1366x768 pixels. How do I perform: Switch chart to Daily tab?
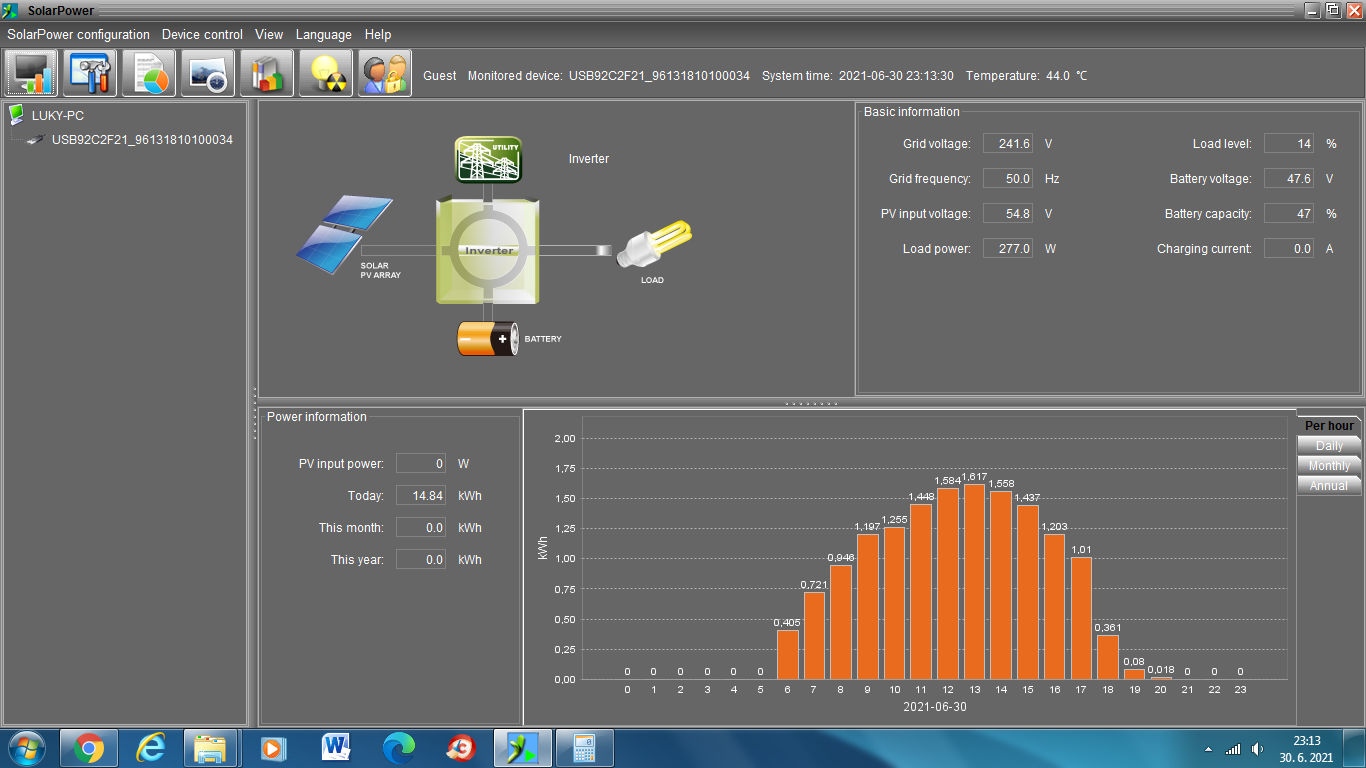point(1329,446)
